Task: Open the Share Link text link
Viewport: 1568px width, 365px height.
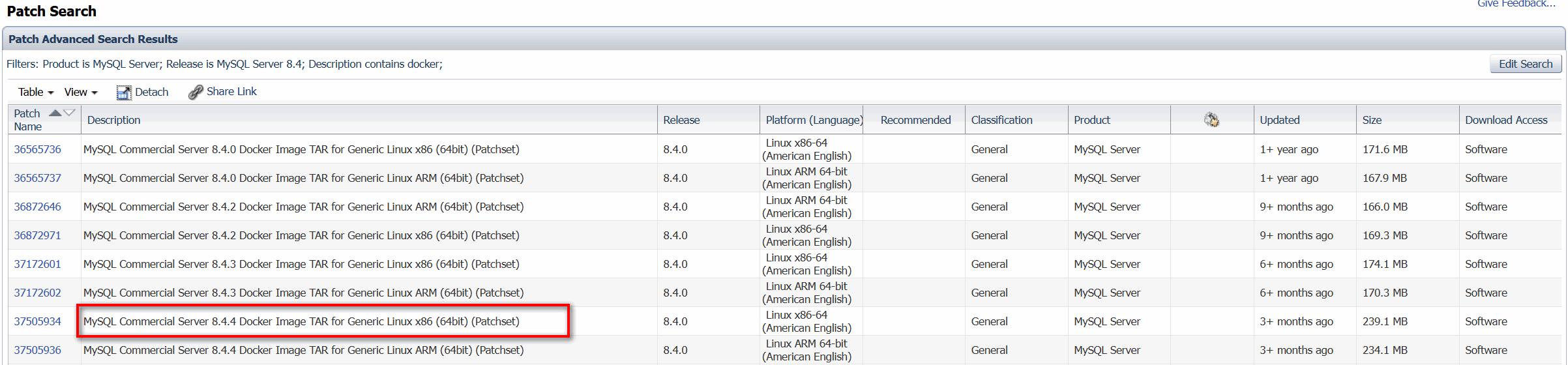Action: (x=231, y=92)
